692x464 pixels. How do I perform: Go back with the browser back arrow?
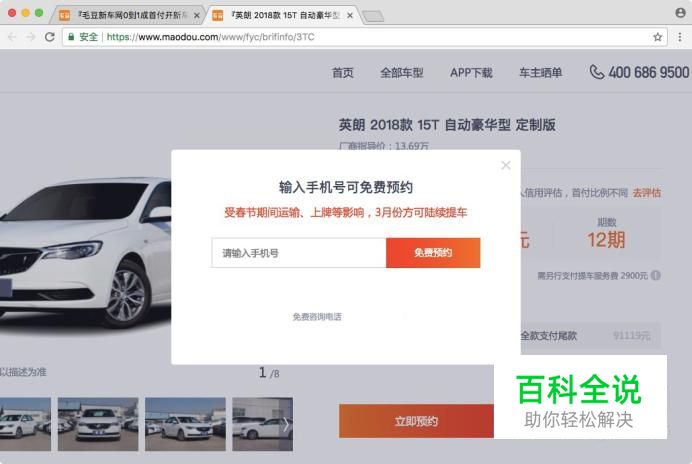12,37
